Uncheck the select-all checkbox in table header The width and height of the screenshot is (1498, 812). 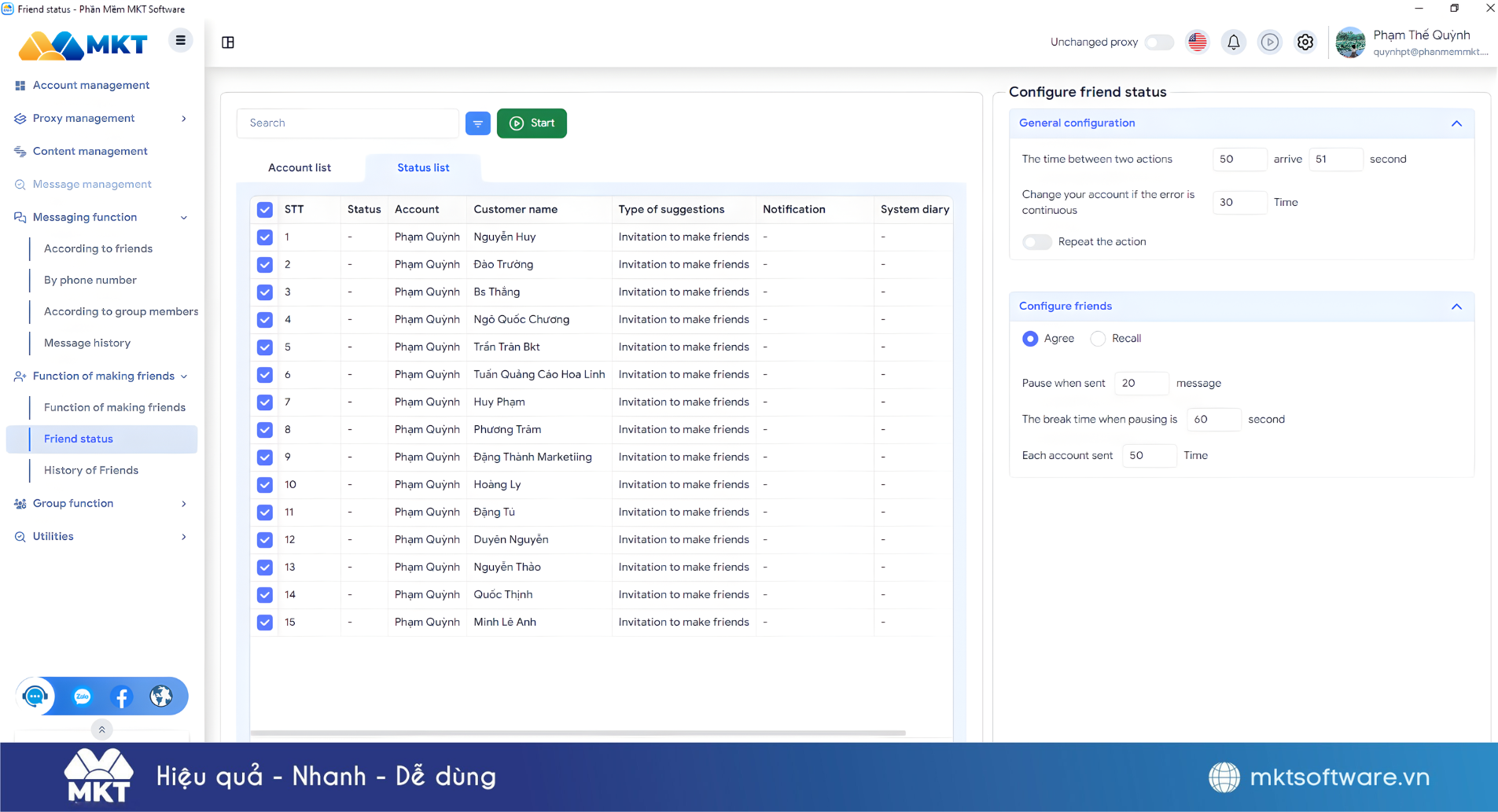pyautogui.click(x=265, y=210)
